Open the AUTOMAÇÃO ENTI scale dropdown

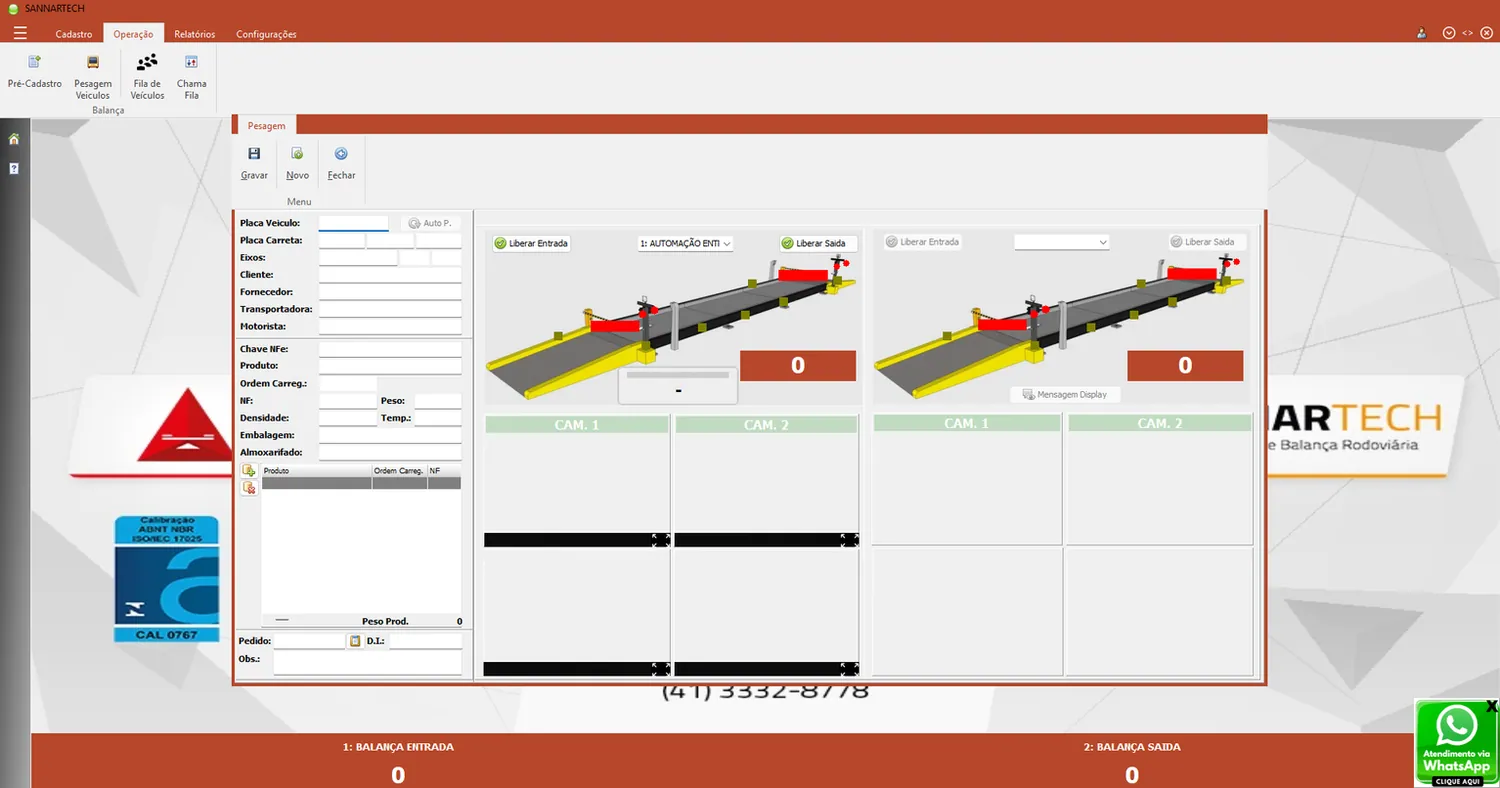(686, 243)
